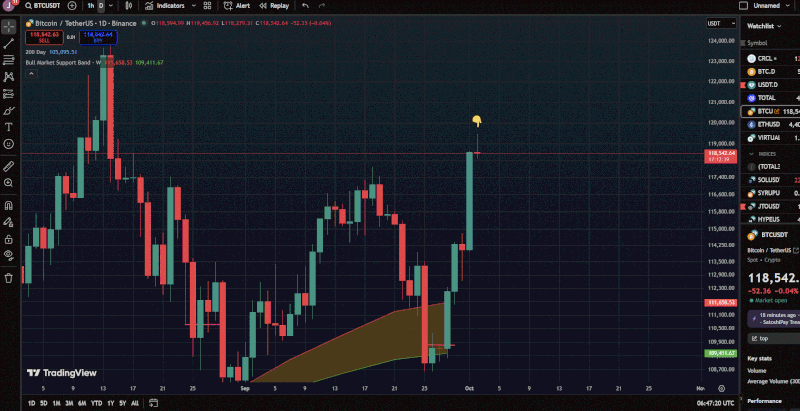Screen dimensions: 800x411
Task: Expand the time interval dropdown arrow
Action: coord(111,6)
